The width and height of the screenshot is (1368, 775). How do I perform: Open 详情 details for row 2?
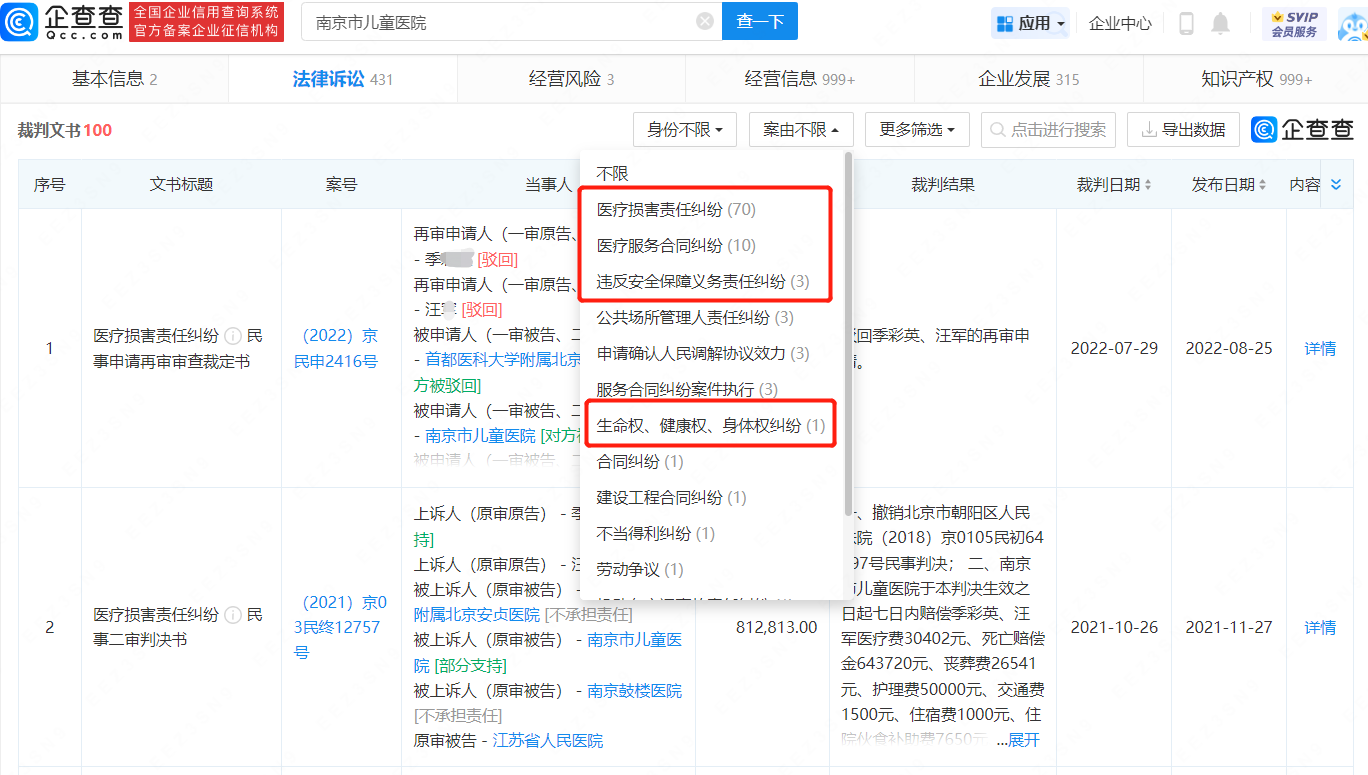1320,627
